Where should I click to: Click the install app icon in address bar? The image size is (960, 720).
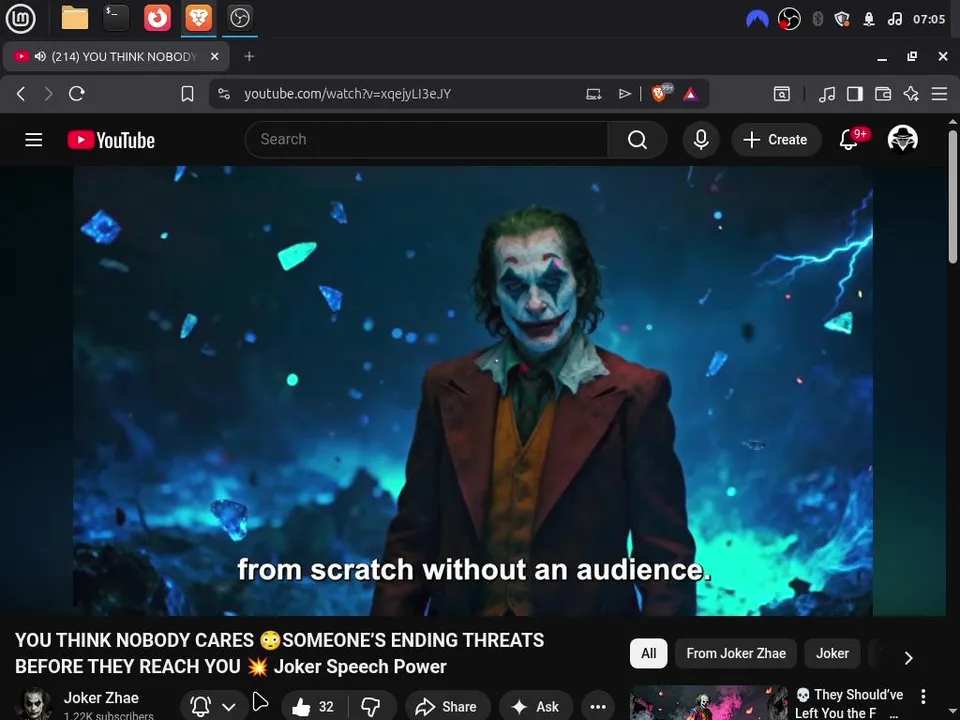click(593, 94)
